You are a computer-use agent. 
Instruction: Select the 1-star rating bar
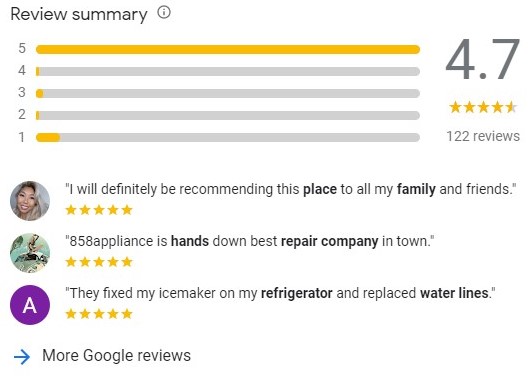(x=228, y=137)
